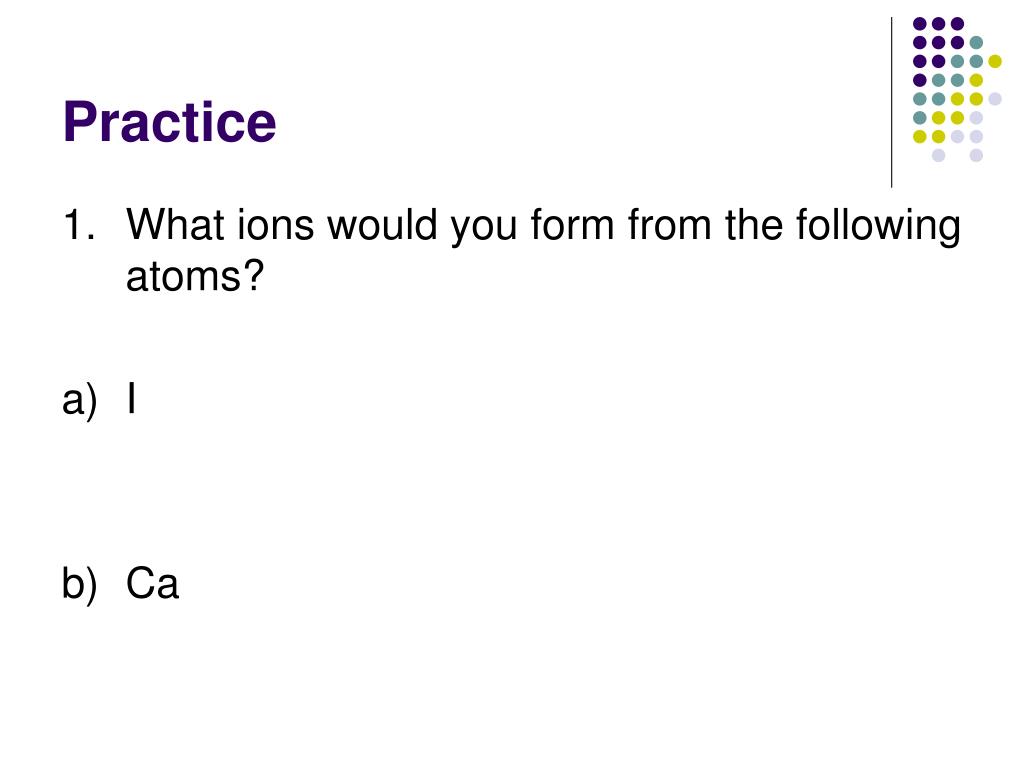Click the vertical divider line near dots
Image resolution: width=1024 pixels, height=768 pixels.
[891, 102]
